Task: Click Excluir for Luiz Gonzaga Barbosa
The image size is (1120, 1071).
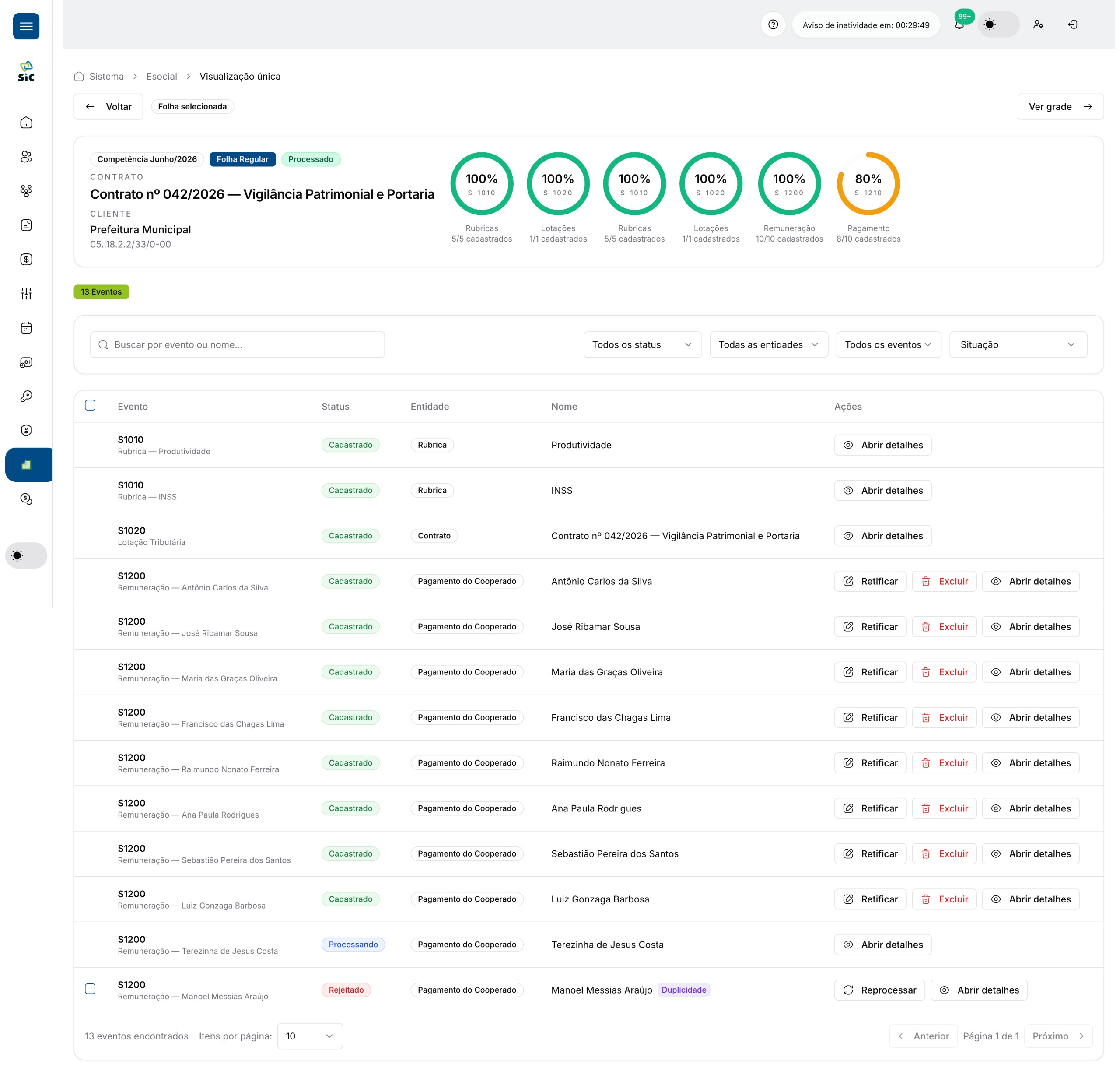Action: pyautogui.click(x=944, y=899)
